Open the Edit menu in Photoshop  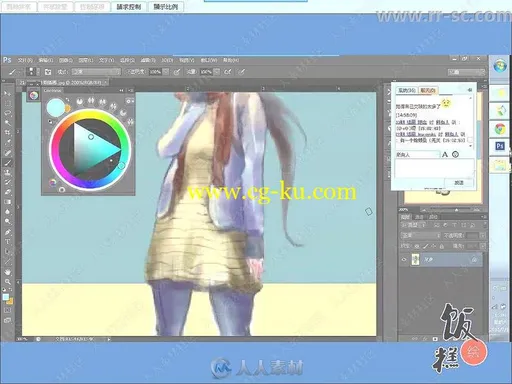[46, 60]
